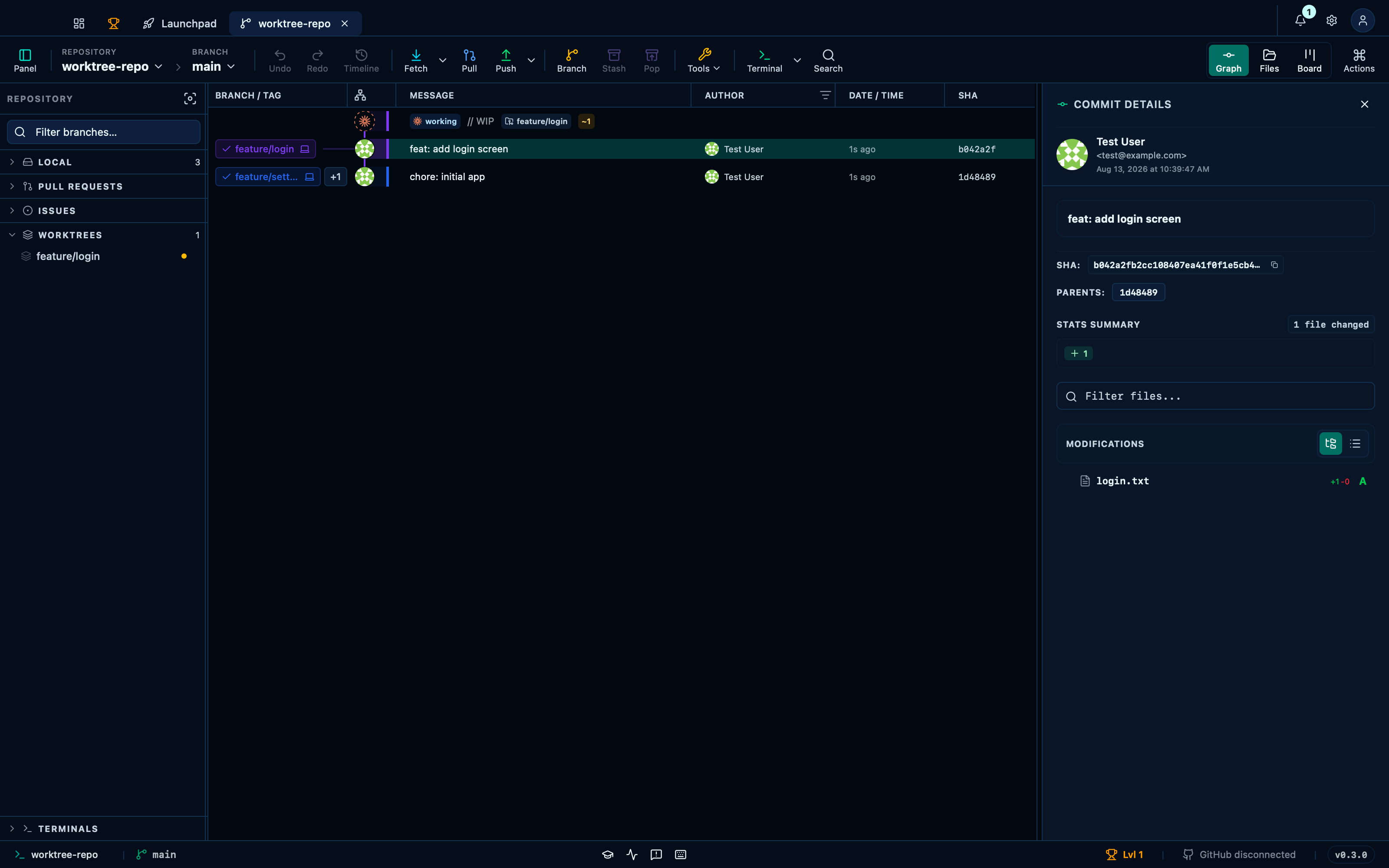Expand the Local section

[x=103, y=162]
